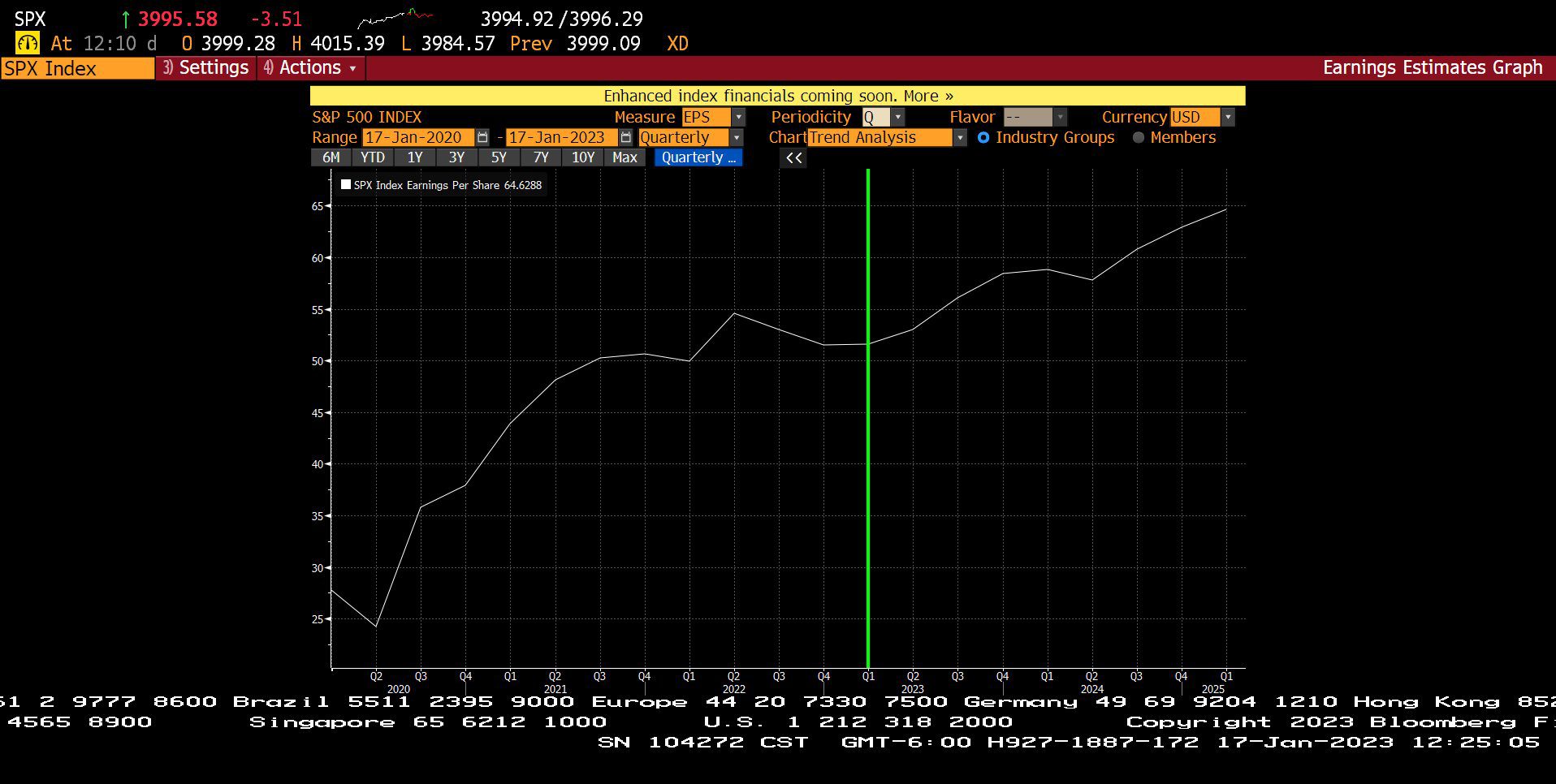1556x784 pixels.
Task: Open the Settings menu
Action: click(206, 67)
